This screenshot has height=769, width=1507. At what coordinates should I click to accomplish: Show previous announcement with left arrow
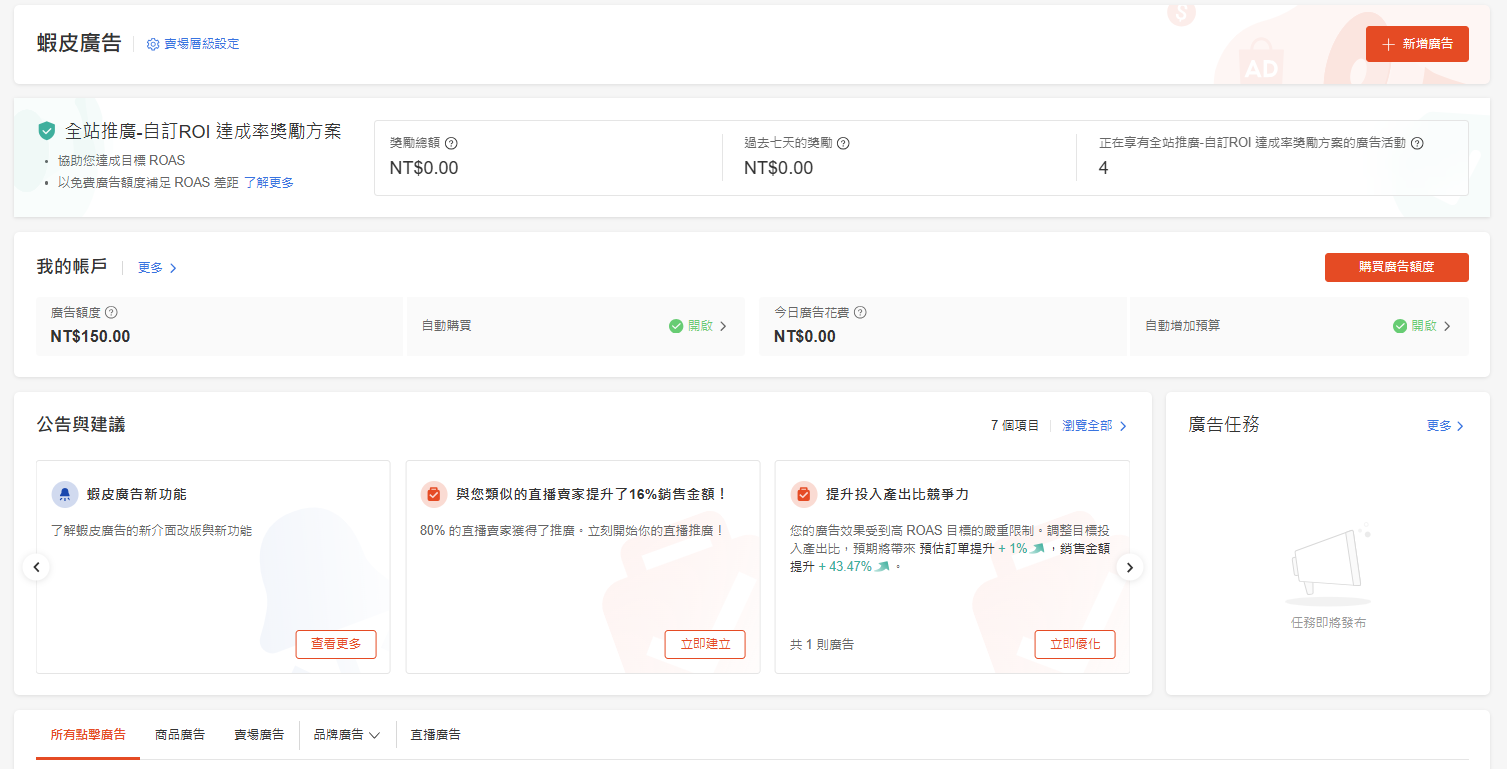(x=36, y=567)
